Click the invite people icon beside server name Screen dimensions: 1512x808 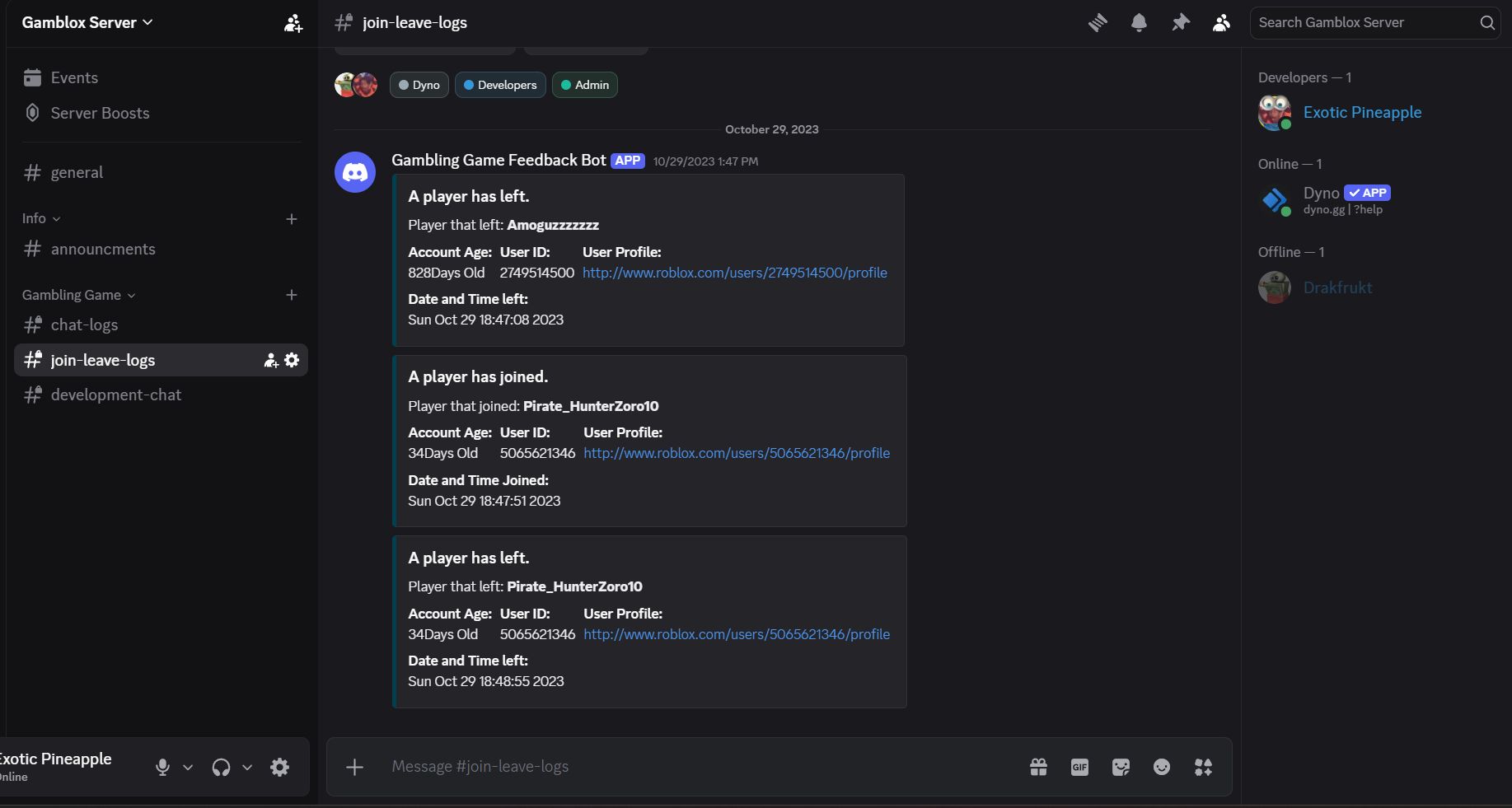coord(293,23)
